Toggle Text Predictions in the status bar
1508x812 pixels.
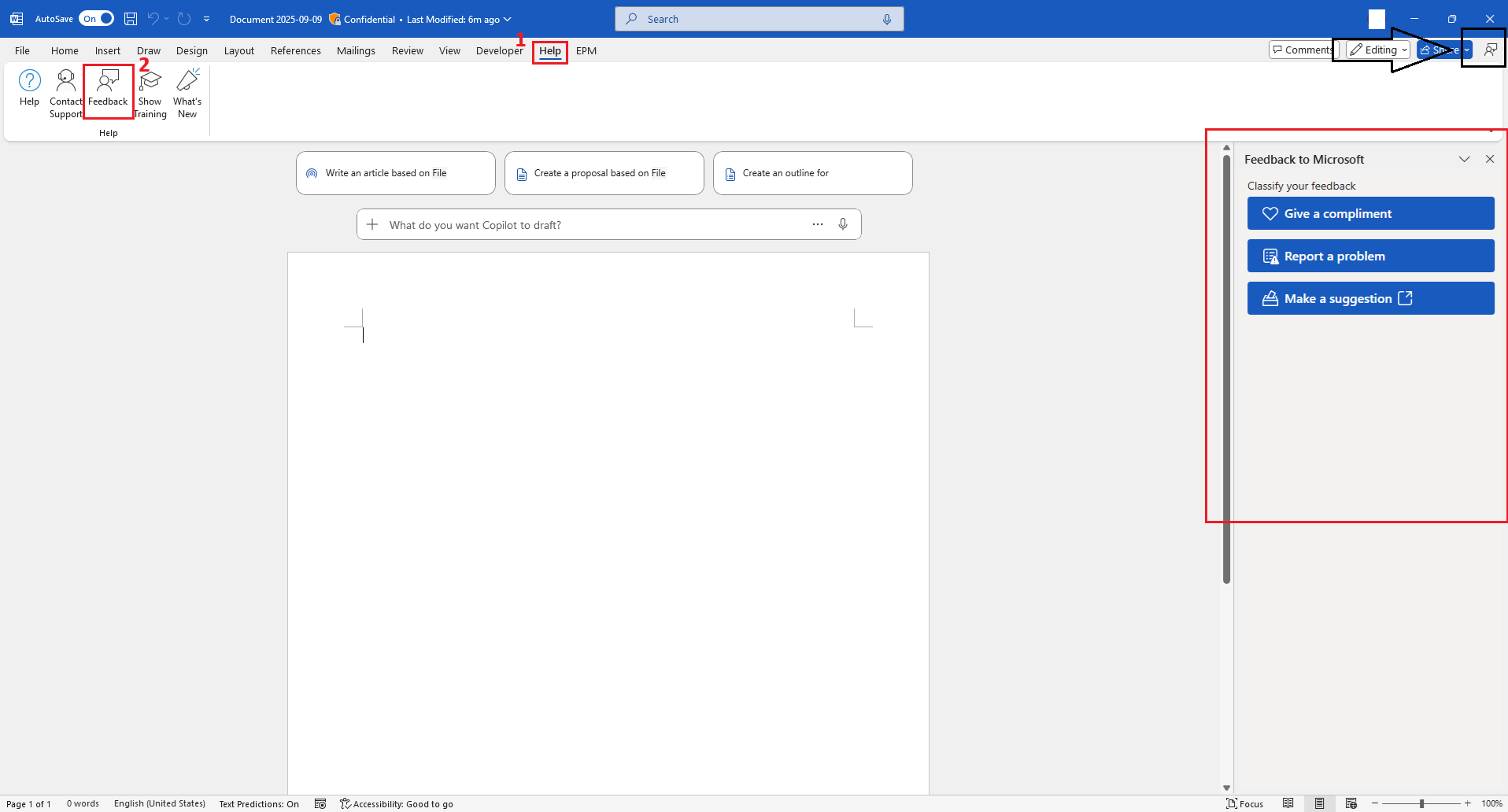259,803
